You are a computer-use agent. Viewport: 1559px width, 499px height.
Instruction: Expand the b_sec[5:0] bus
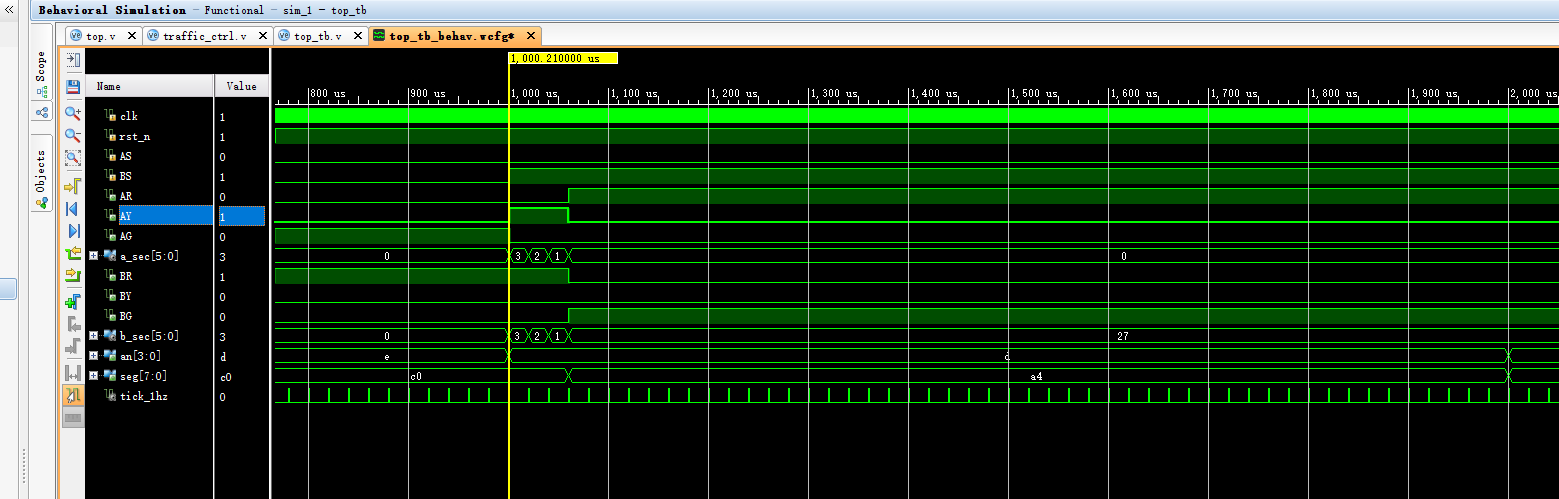(x=93, y=336)
